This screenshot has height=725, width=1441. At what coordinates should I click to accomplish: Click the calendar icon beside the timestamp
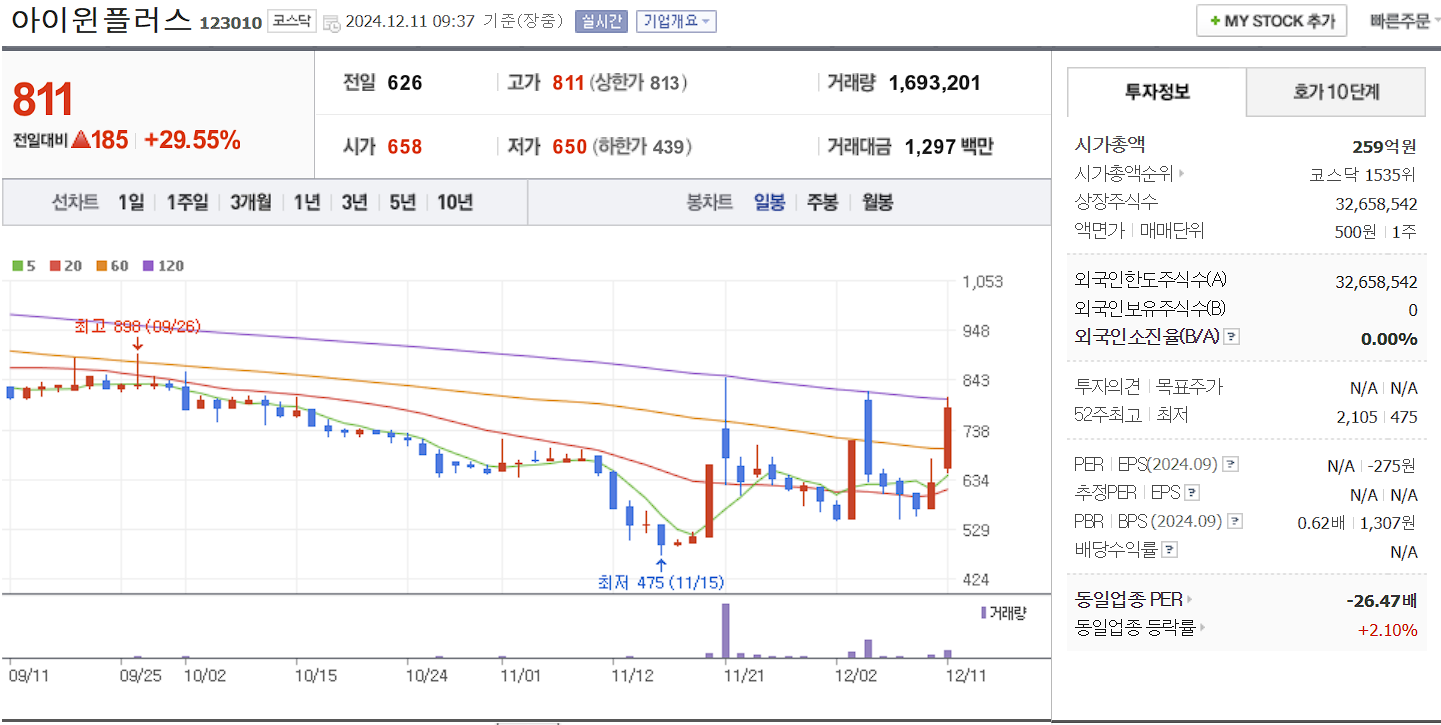click(331, 22)
